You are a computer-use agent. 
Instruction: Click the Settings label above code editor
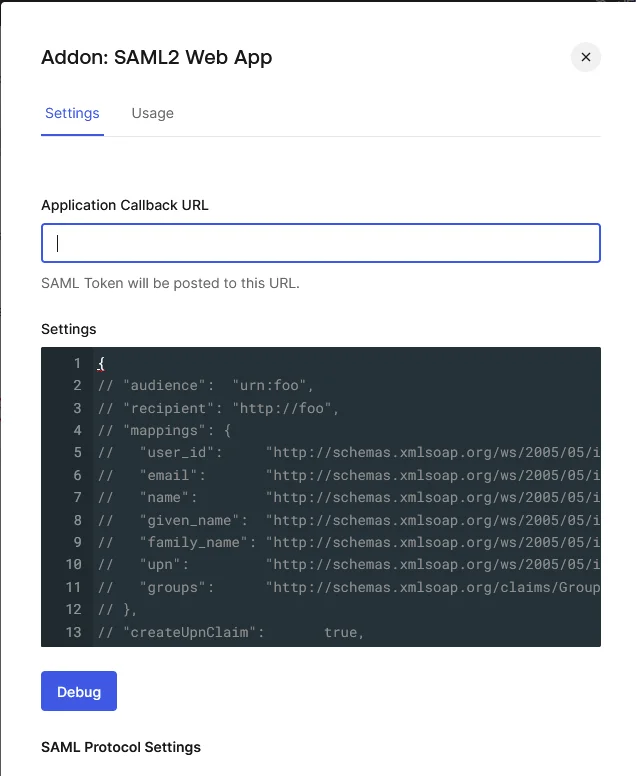tap(69, 329)
